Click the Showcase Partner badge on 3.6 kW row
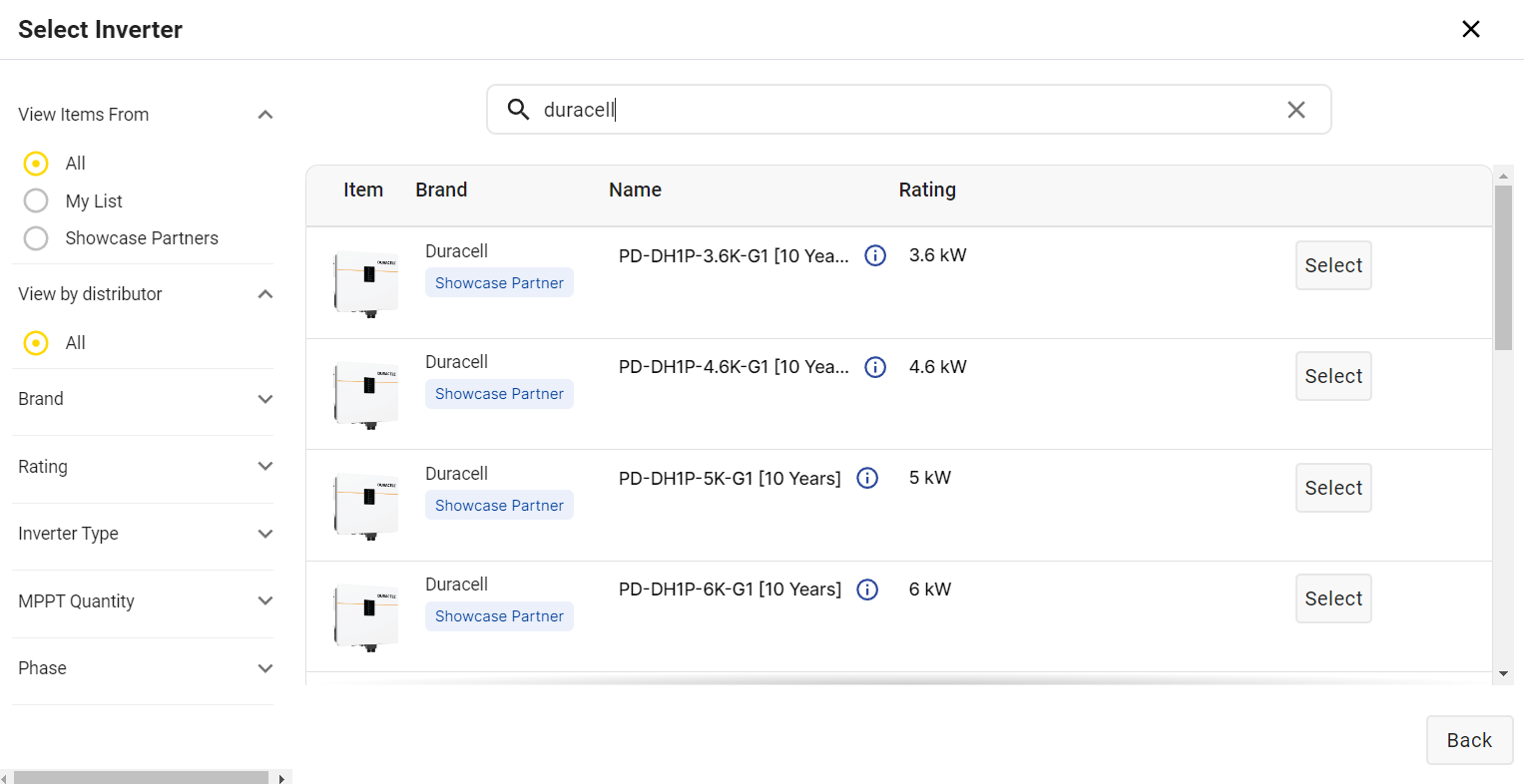The height and width of the screenshot is (784, 1524). click(499, 283)
